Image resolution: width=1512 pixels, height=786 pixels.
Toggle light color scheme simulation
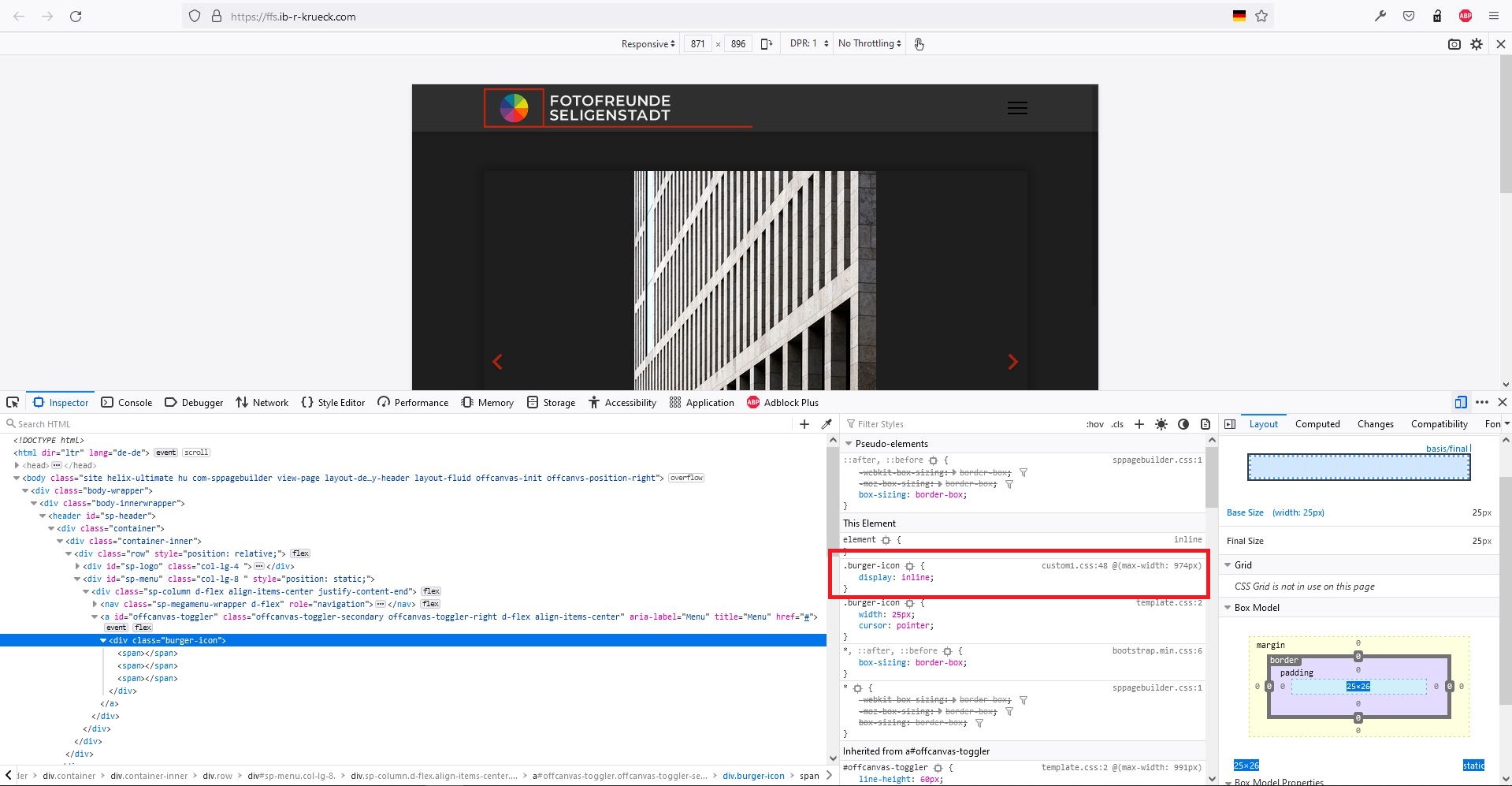pos(1161,424)
